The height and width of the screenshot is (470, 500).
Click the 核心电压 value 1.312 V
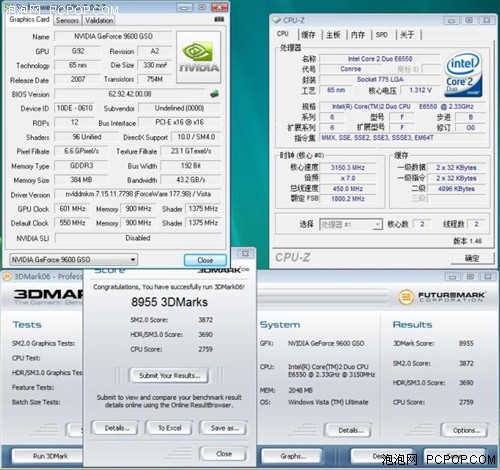(x=420, y=90)
